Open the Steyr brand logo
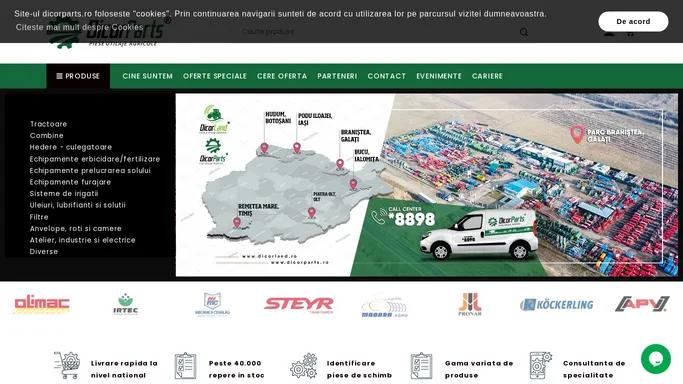This screenshot has width=683, height=384. pos(299,304)
